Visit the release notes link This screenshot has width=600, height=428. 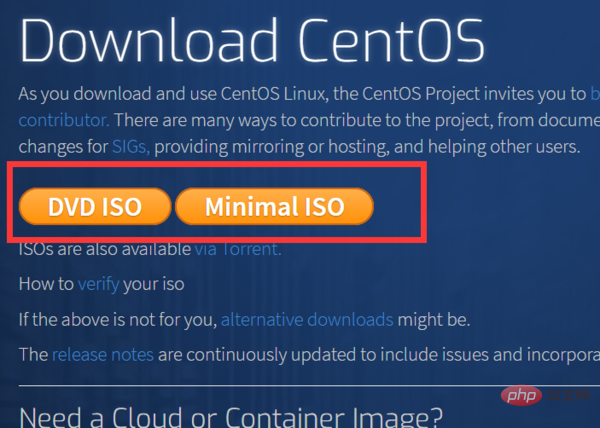[101, 354]
